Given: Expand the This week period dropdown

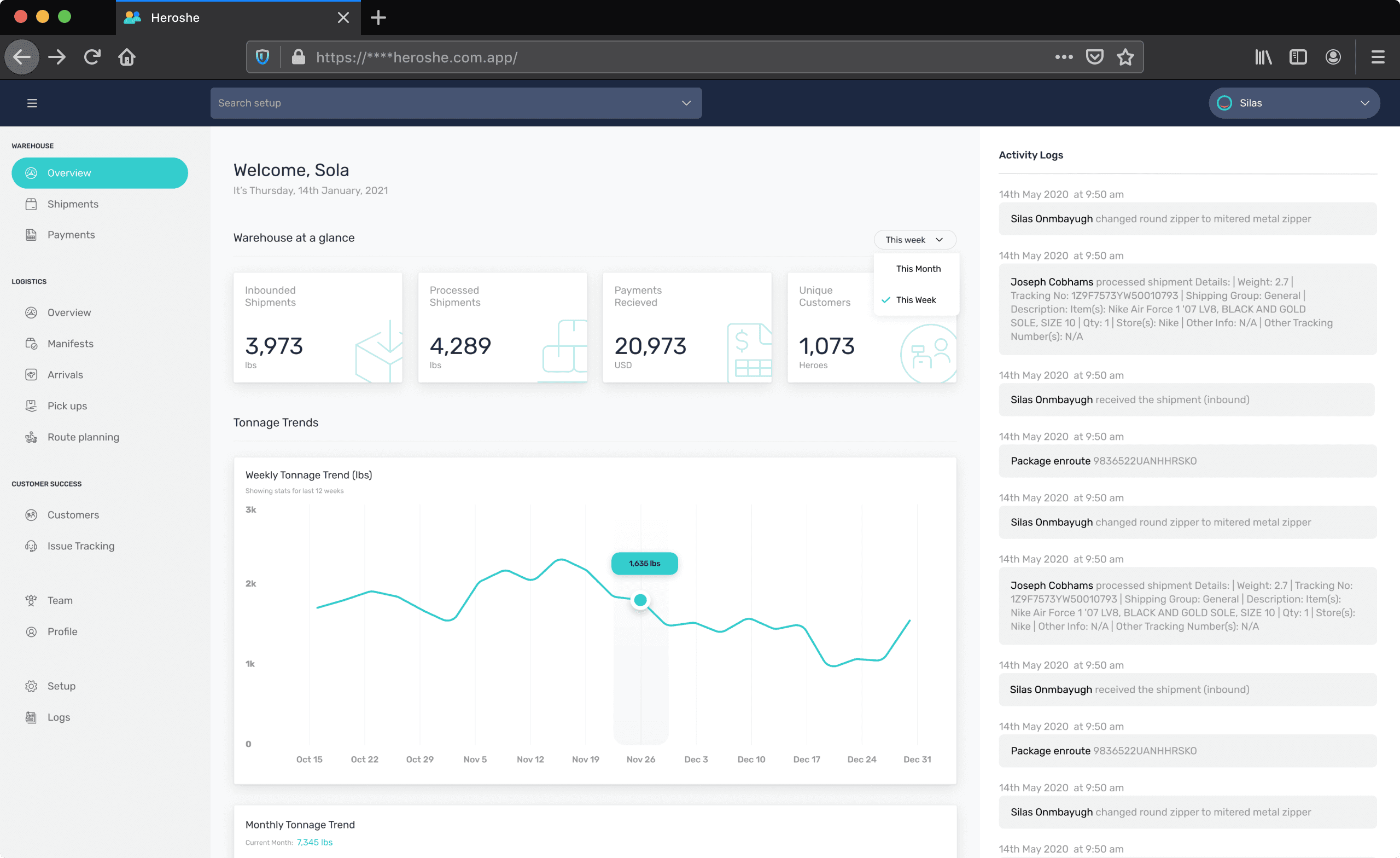Looking at the screenshot, I should [915, 239].
